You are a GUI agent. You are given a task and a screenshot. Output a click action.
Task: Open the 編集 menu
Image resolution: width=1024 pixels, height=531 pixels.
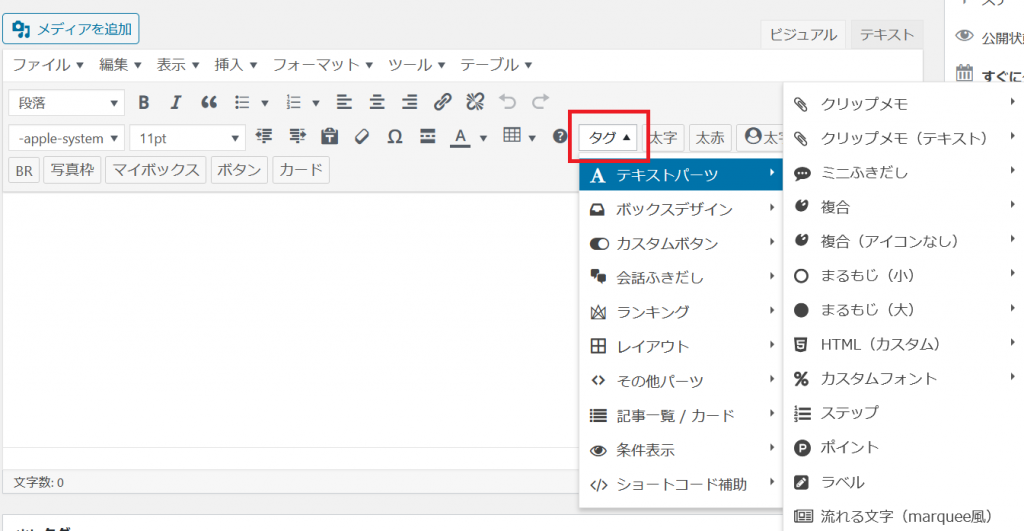coord(120,65)
